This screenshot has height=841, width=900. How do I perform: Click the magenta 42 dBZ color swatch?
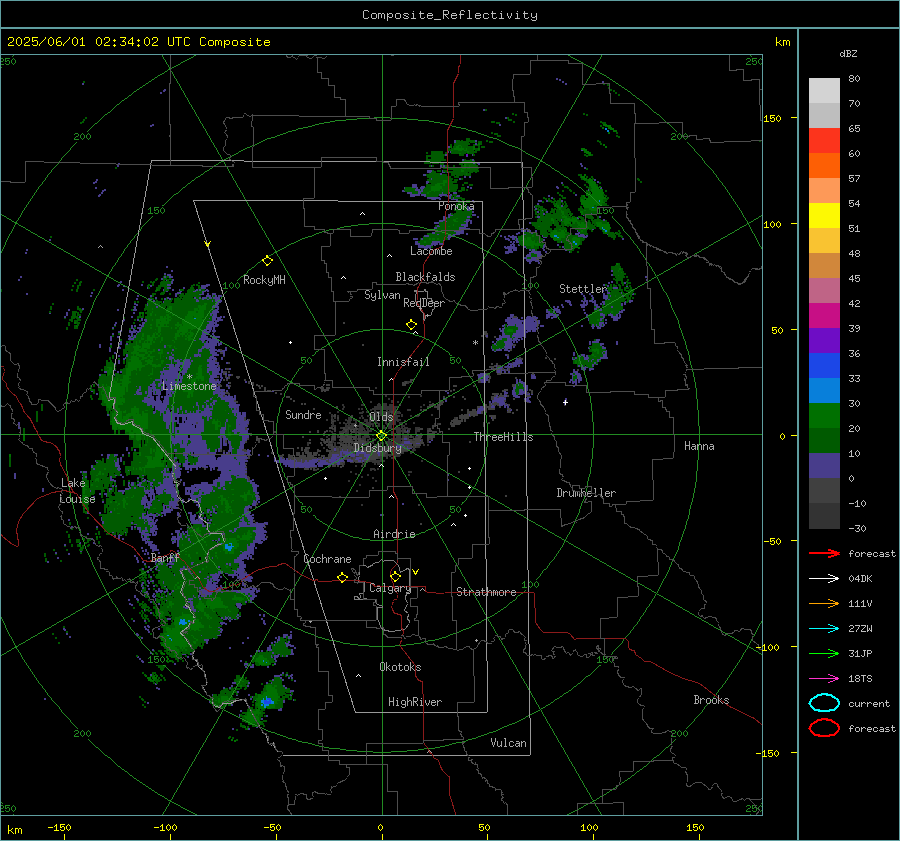(824, 315)
